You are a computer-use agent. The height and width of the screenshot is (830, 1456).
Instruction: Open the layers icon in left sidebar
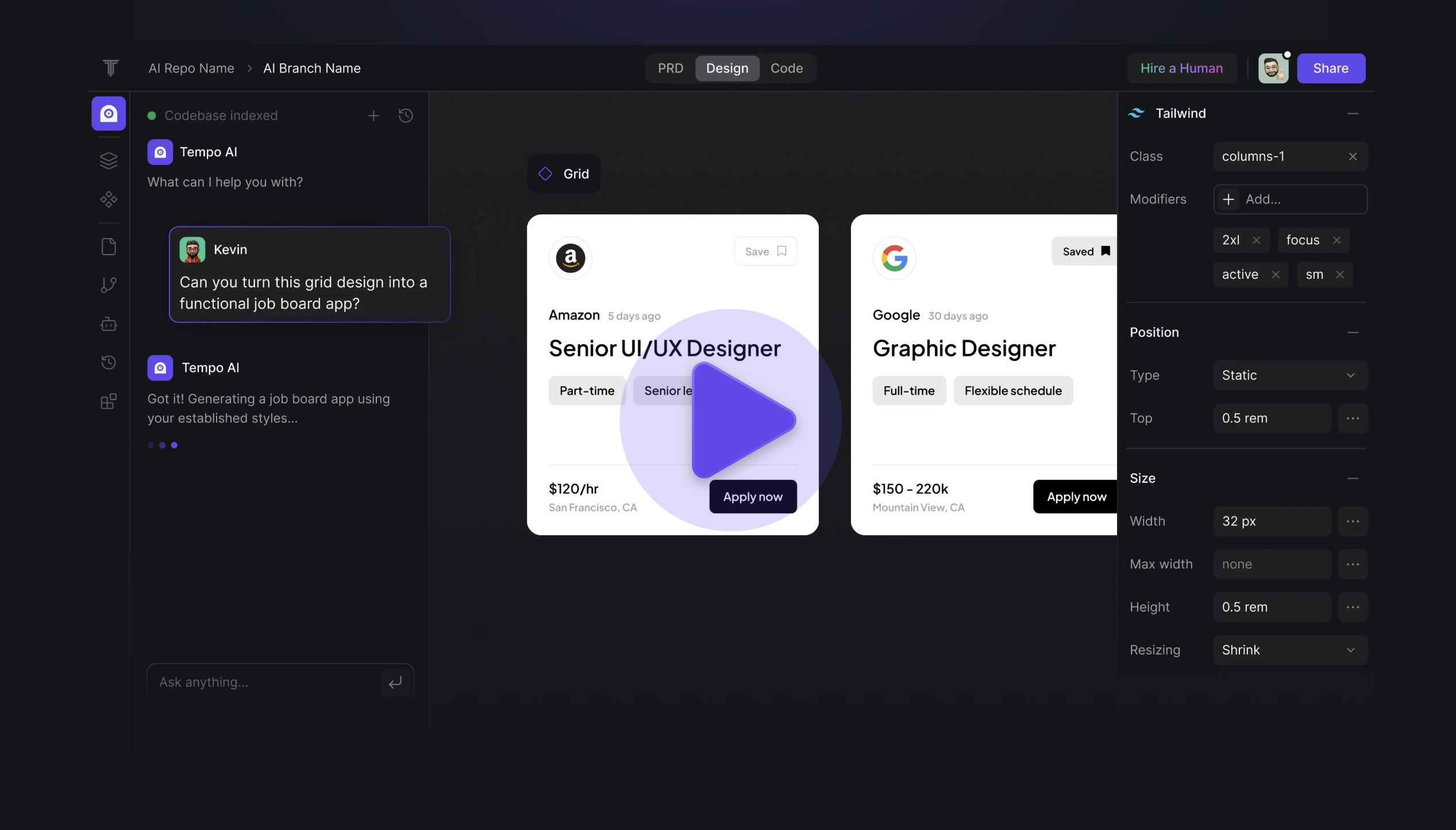109,160
